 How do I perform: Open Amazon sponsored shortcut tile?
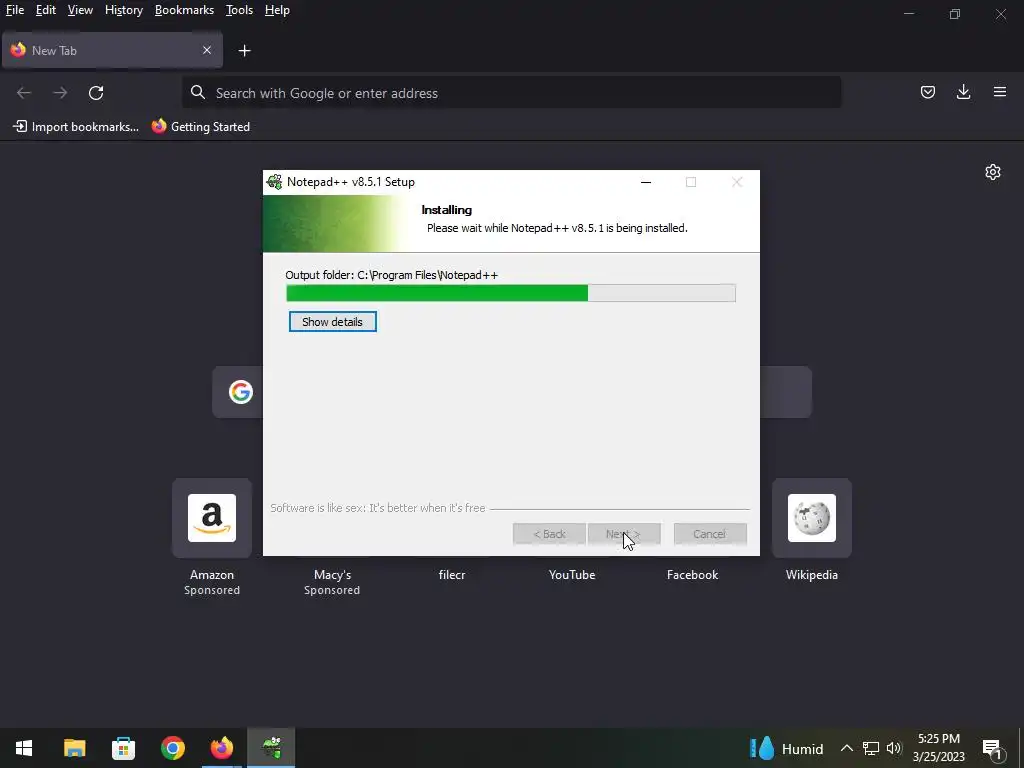(x=212, y=518)
